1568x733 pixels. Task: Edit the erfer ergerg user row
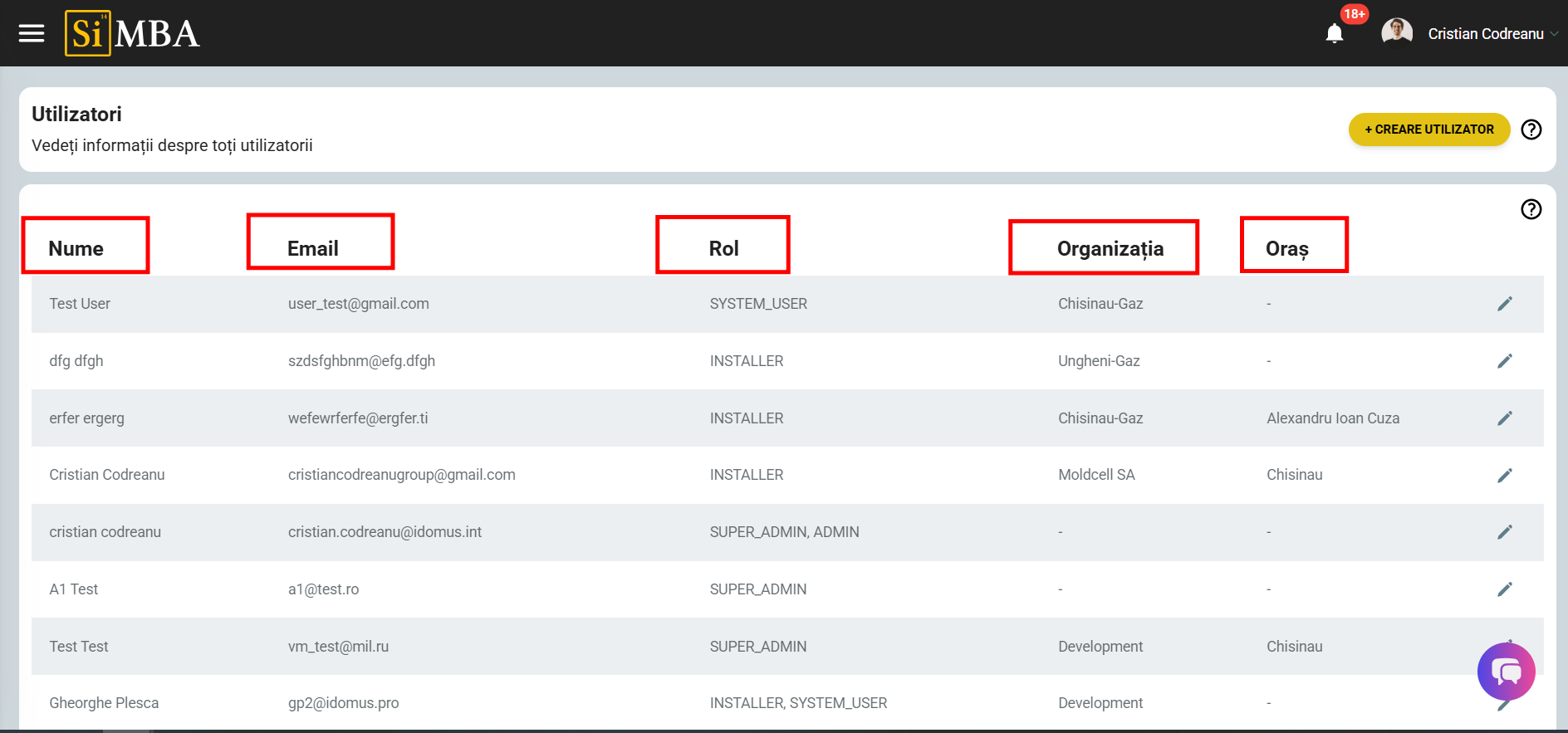tap(1504, 418)
